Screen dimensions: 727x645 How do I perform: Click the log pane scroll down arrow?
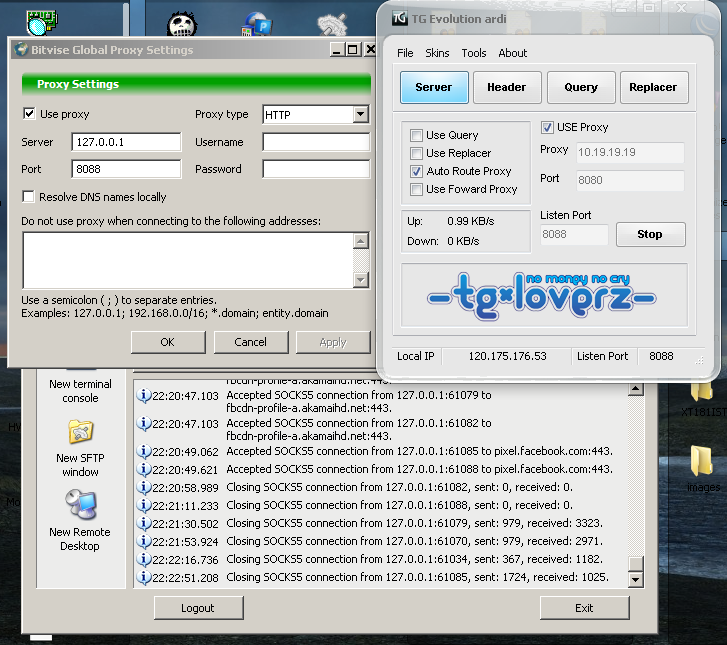tap(635, 579)
